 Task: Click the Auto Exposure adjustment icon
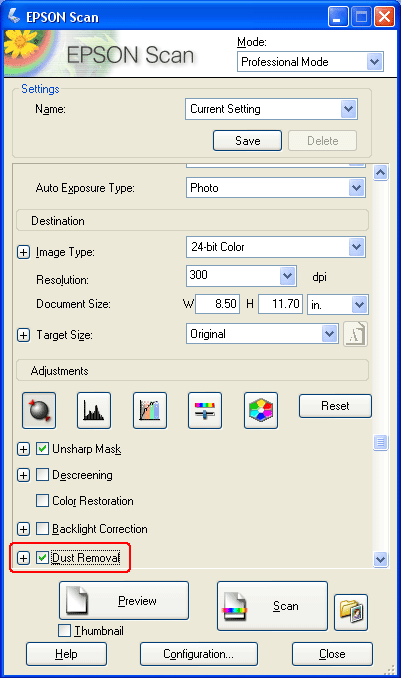[39, 410]
